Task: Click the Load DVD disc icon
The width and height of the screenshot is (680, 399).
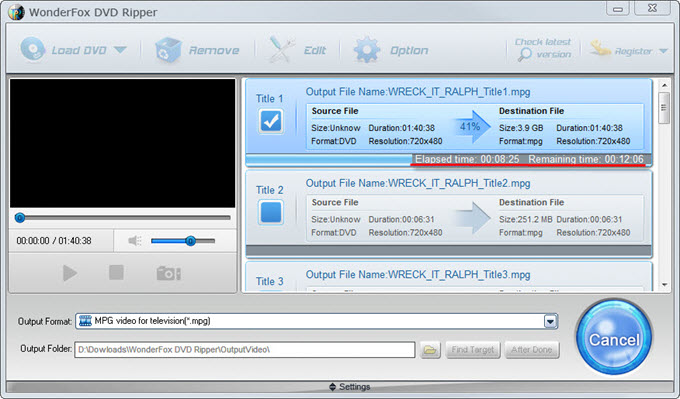Action: click(x=32, y=49)
